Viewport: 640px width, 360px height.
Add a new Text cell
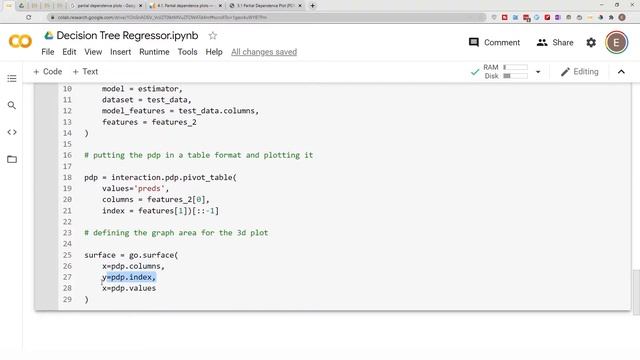[85, 71]
